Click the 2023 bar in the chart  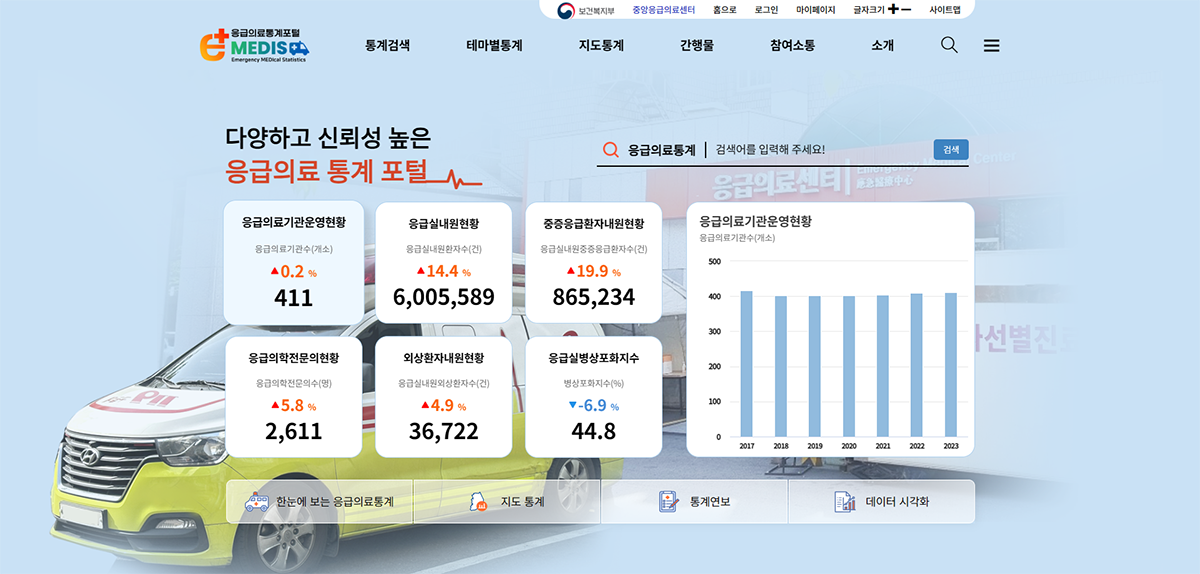951,365
